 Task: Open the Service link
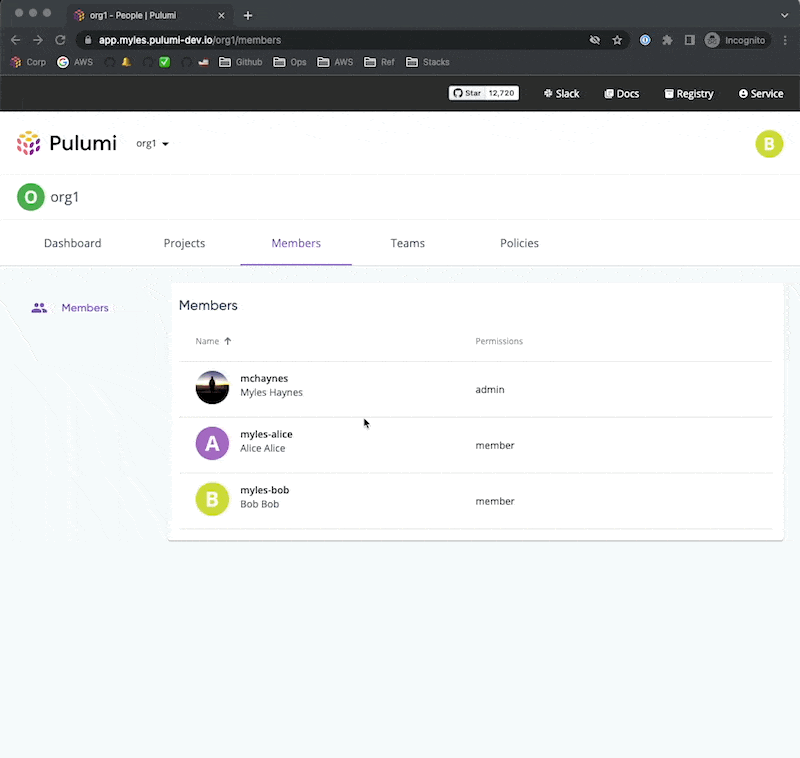(x=761, y=94)
